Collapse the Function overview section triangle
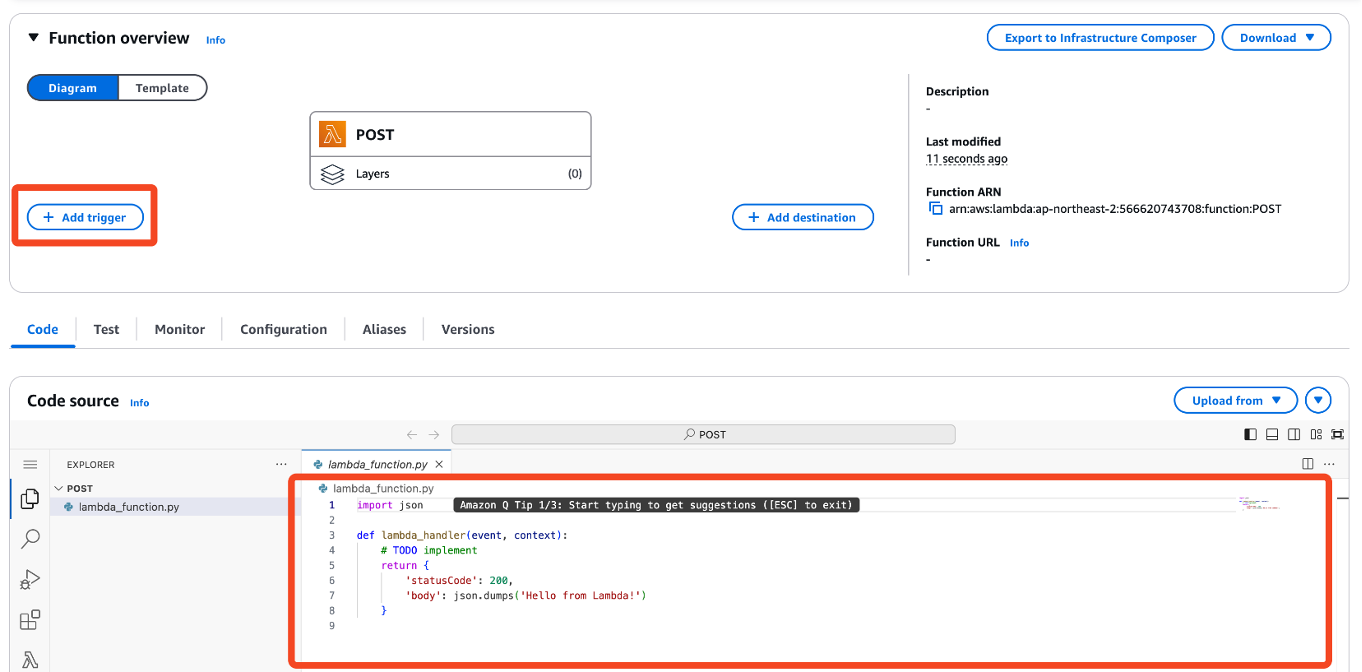The height and width of the screenshot is (672, 1362). [34, 38]
